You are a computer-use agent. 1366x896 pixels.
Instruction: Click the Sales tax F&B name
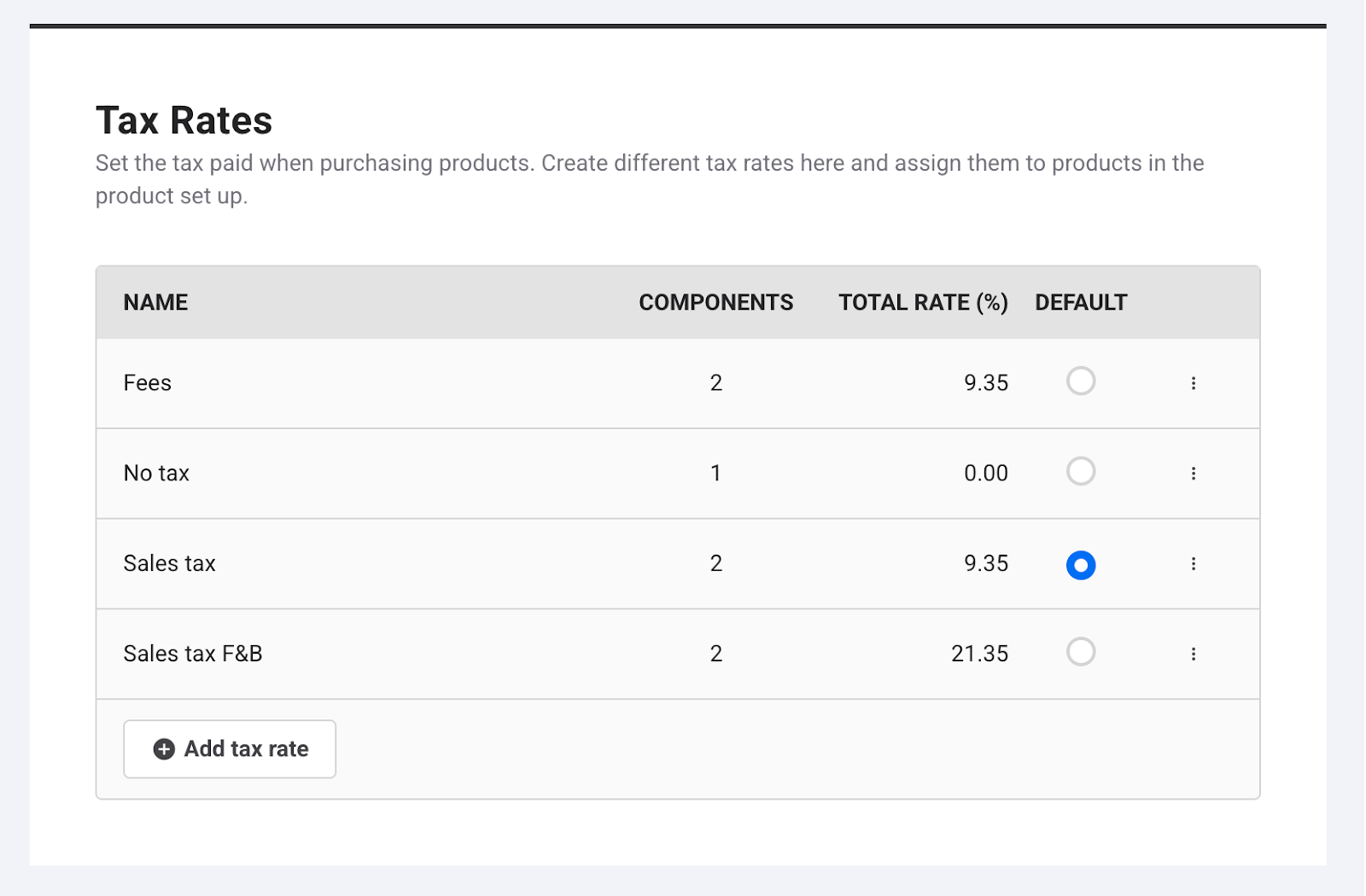193,655
